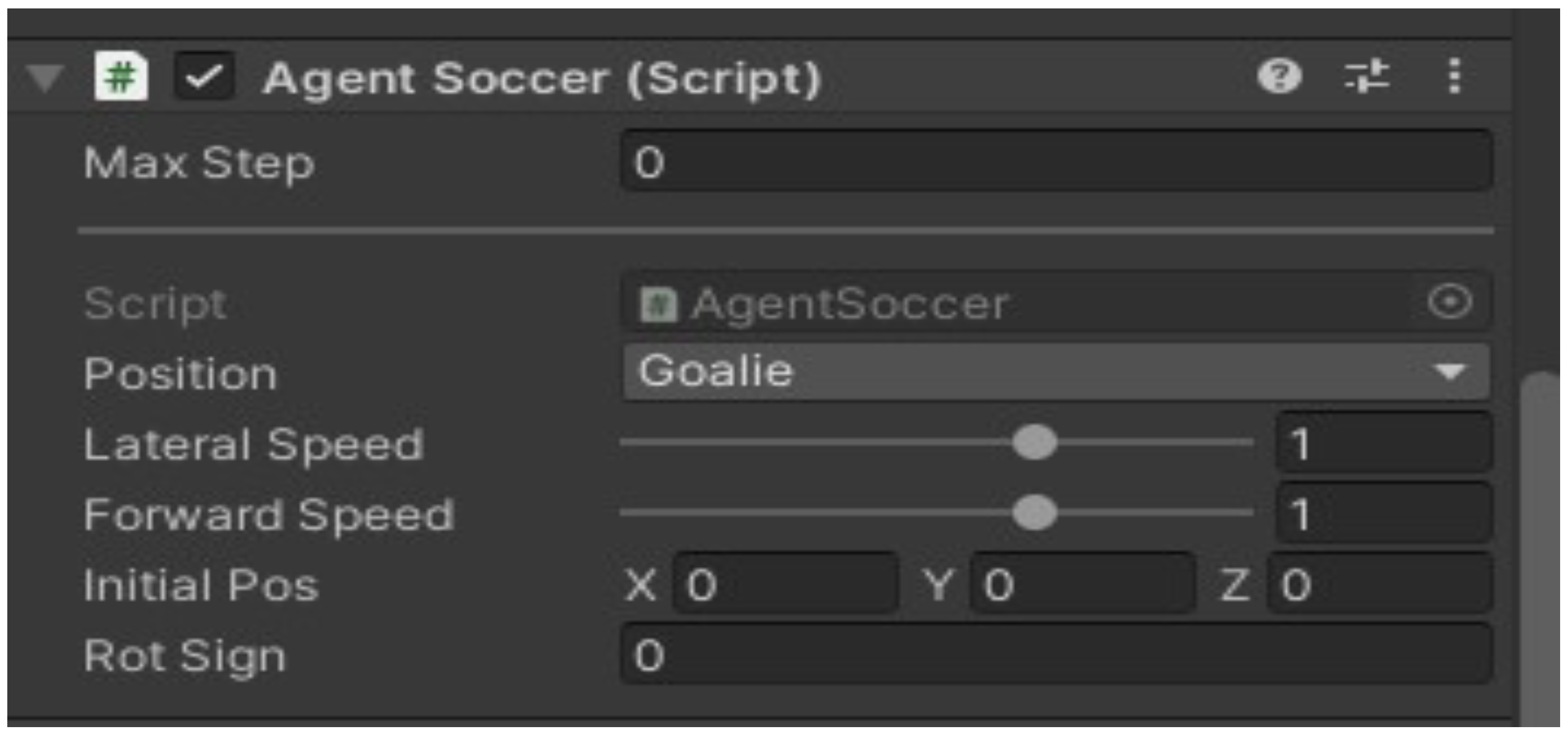Collapse the Agent Soccer component foldout
This screenshot has width=1568, height=735.
[x=45, y=78]
